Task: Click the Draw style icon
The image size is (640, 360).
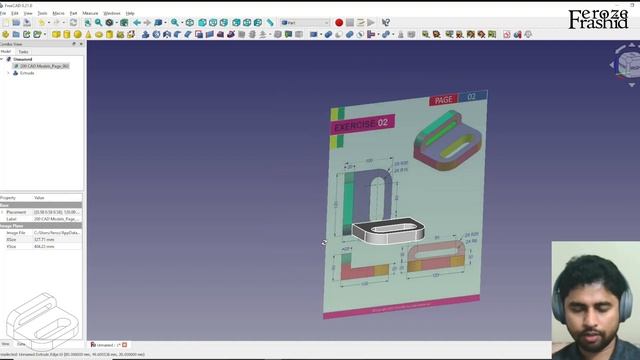Action: coord(109,23)
